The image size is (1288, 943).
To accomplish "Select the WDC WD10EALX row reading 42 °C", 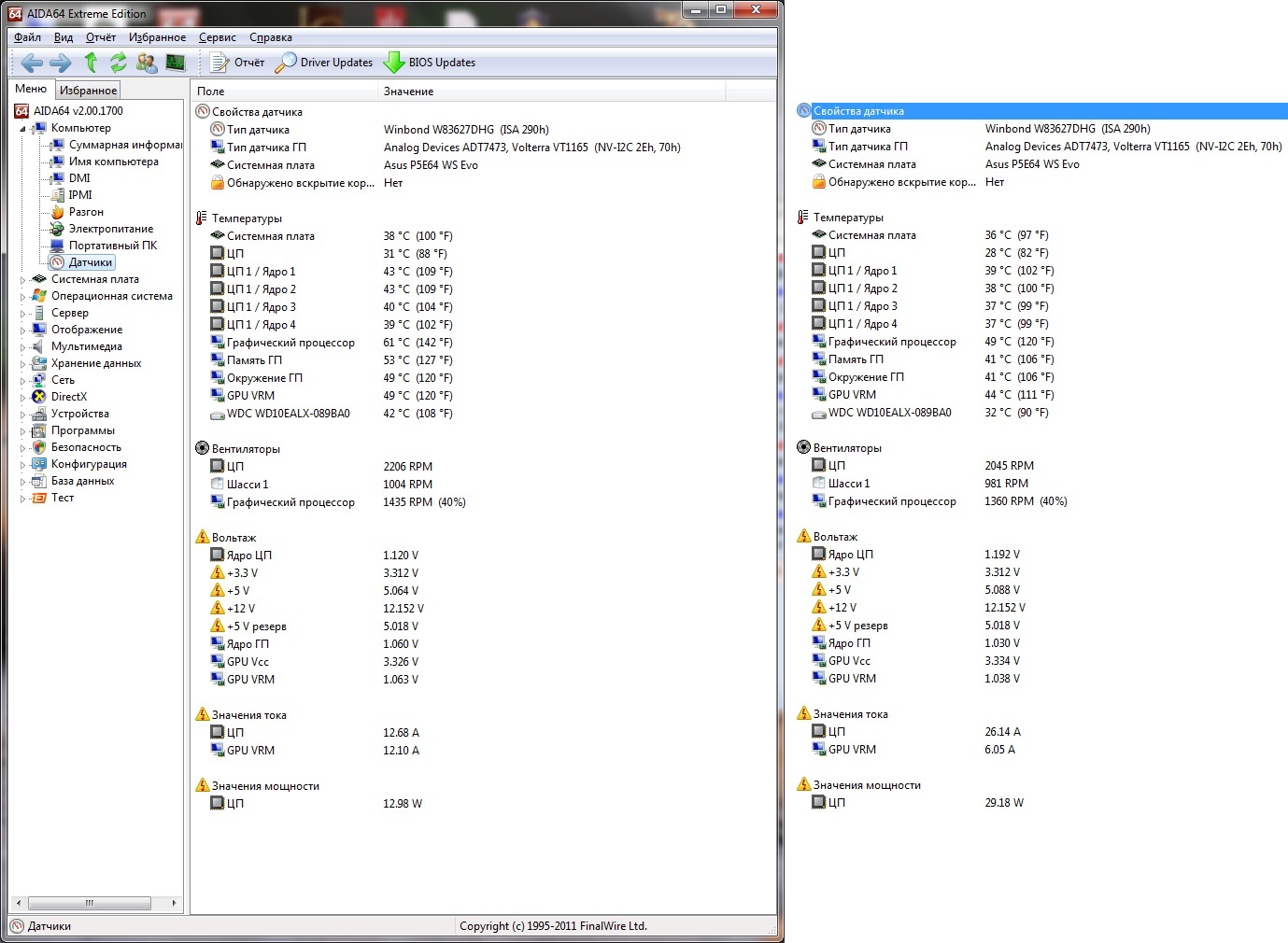I will pos(483,414).
